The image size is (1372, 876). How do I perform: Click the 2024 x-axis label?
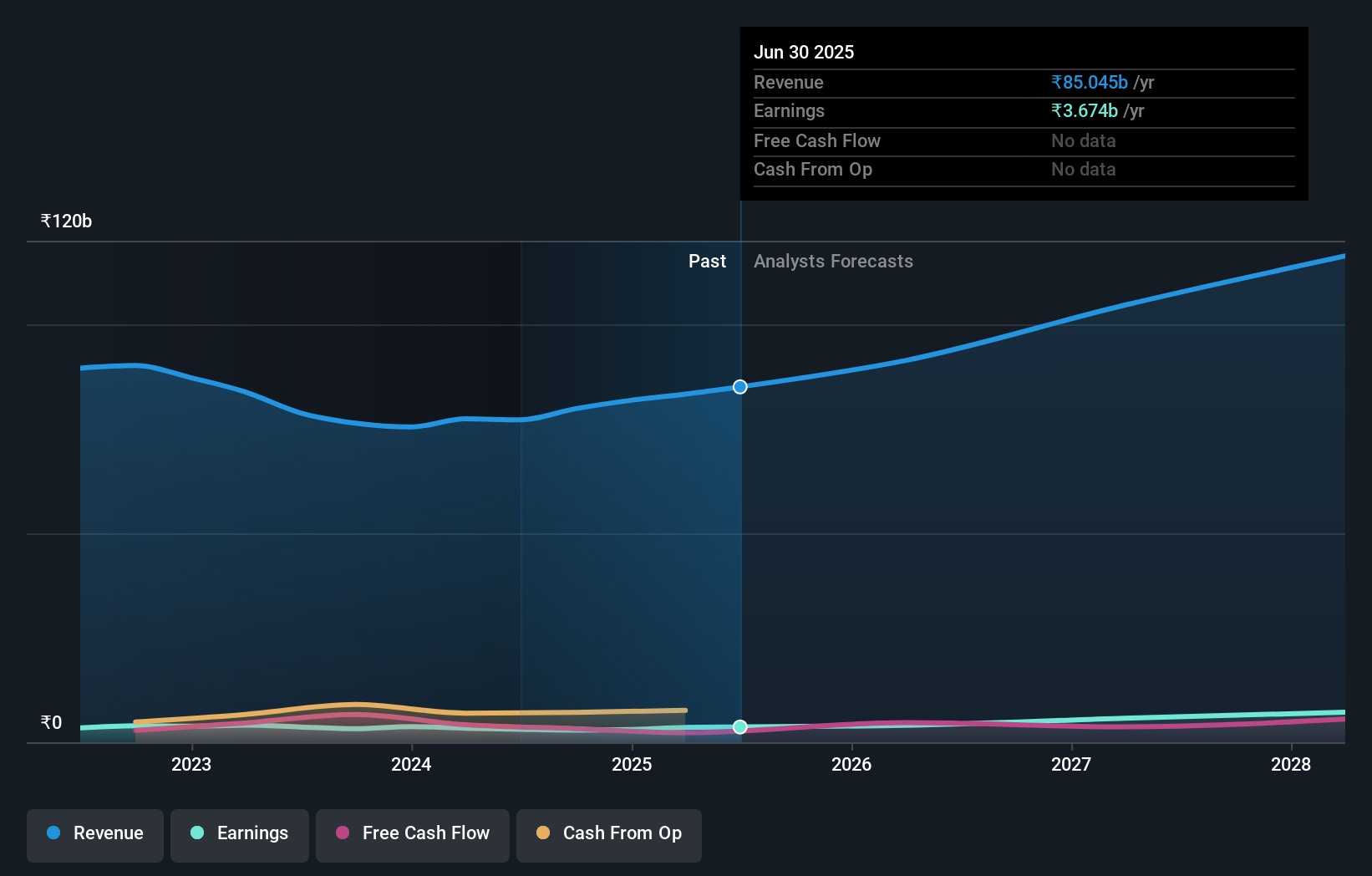[411, 764]
